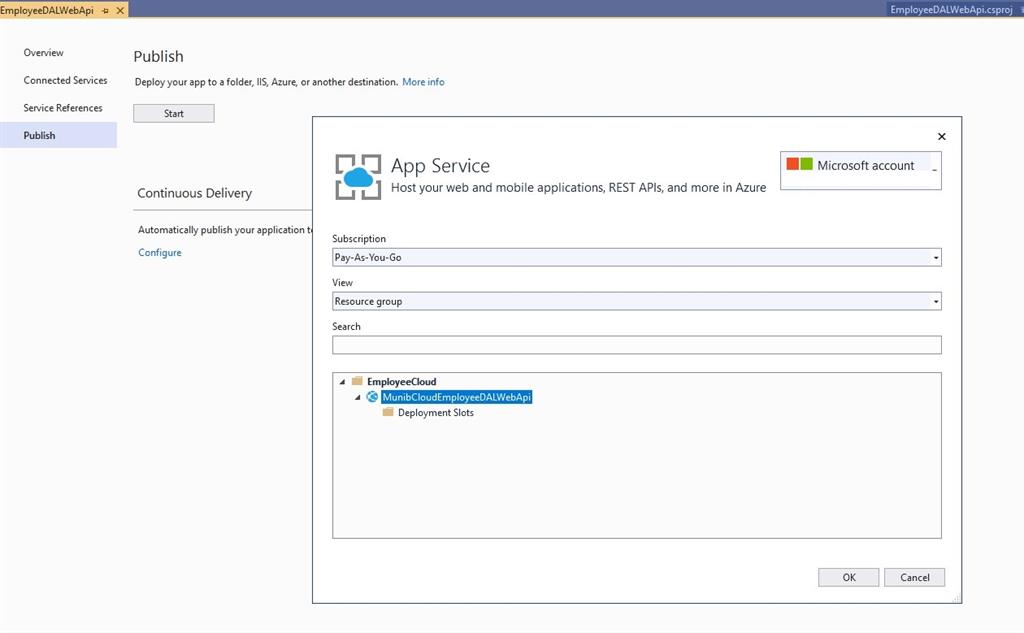1024x633 pixels.
Task: Click the Deployment Slots folder icon
Action: click(x=389, y=412)
